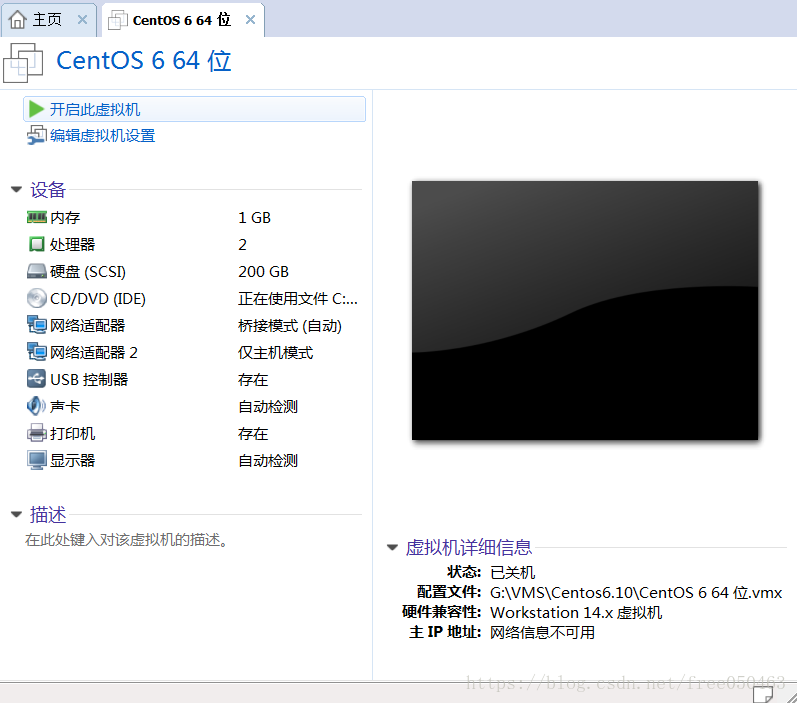
Task: Click the black VM screen preview thumbnail
Action: pos(585,311)
